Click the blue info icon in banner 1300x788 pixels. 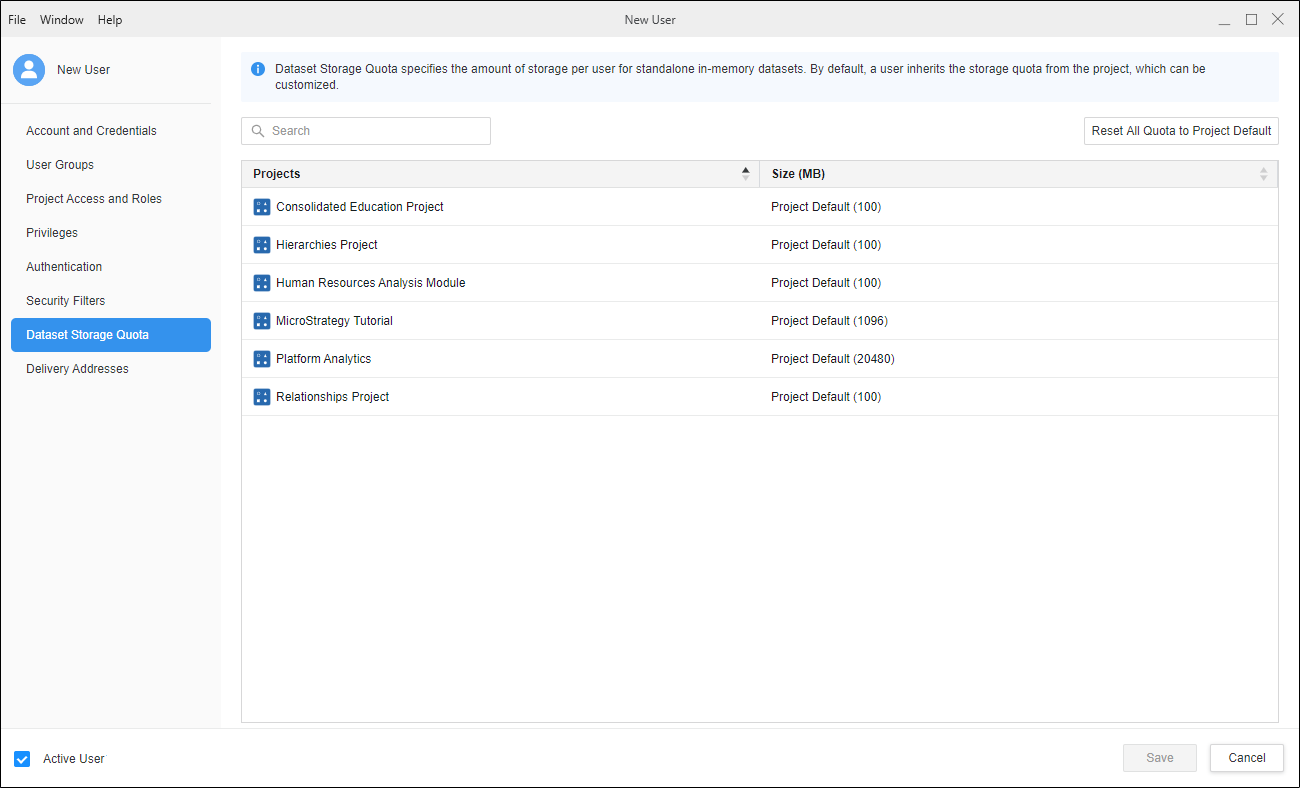click(x=258, y=69)
